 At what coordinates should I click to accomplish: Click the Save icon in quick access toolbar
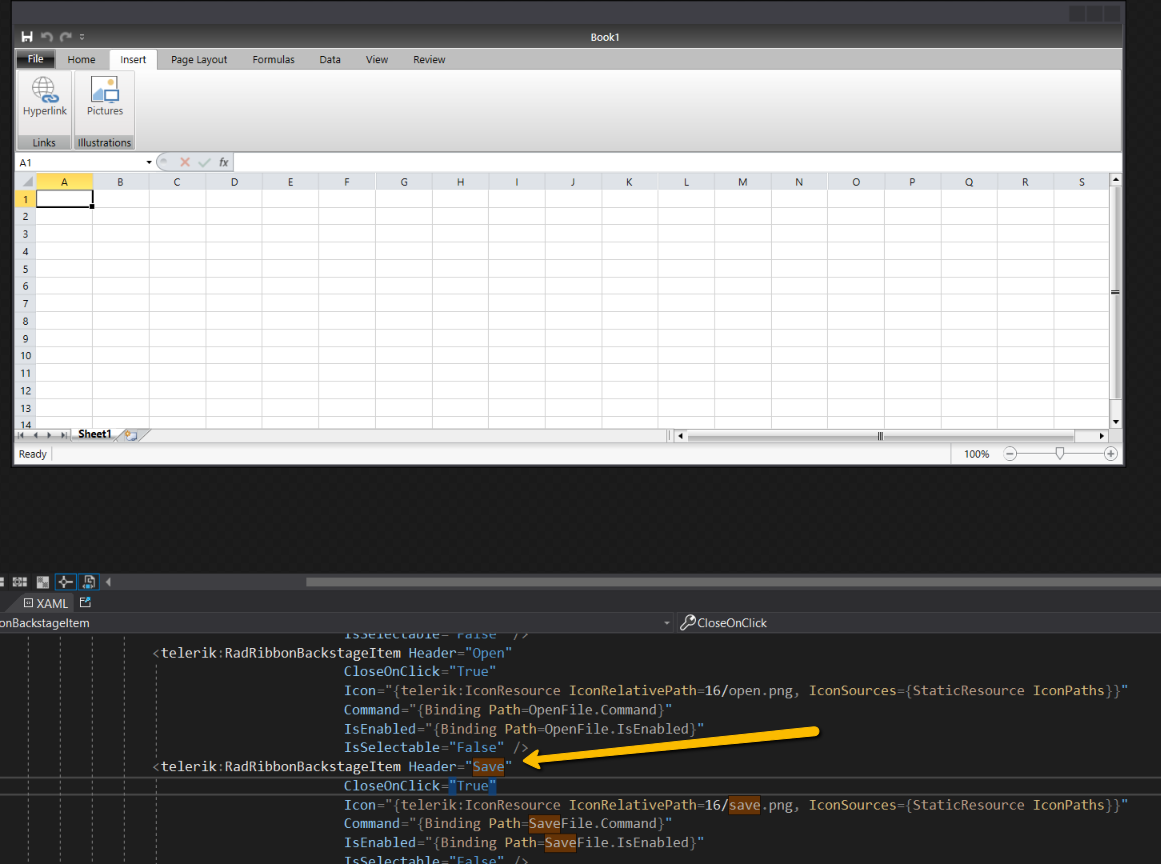(27, 37)
